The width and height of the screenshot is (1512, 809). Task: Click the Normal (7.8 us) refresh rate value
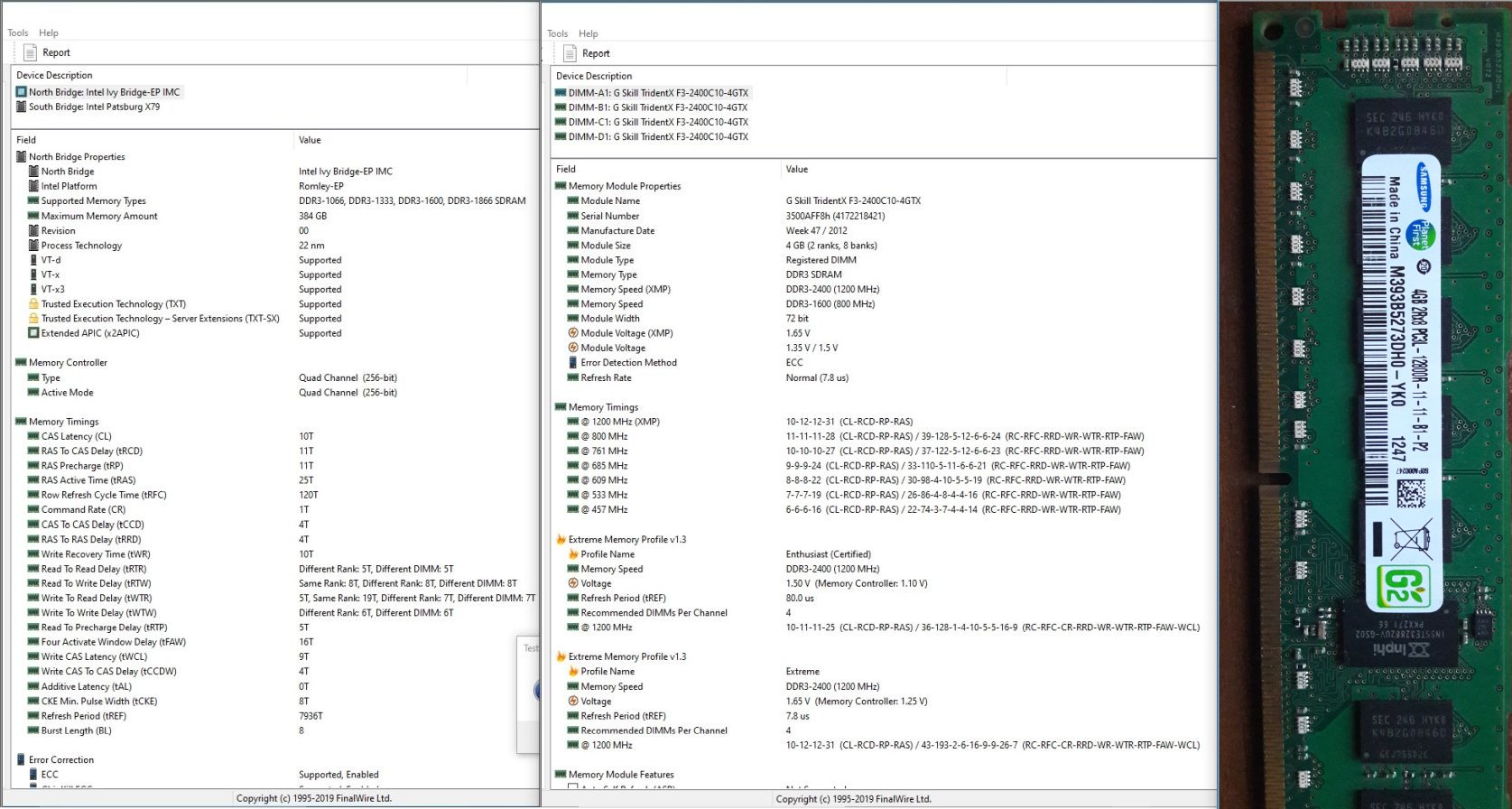[817, 377]
